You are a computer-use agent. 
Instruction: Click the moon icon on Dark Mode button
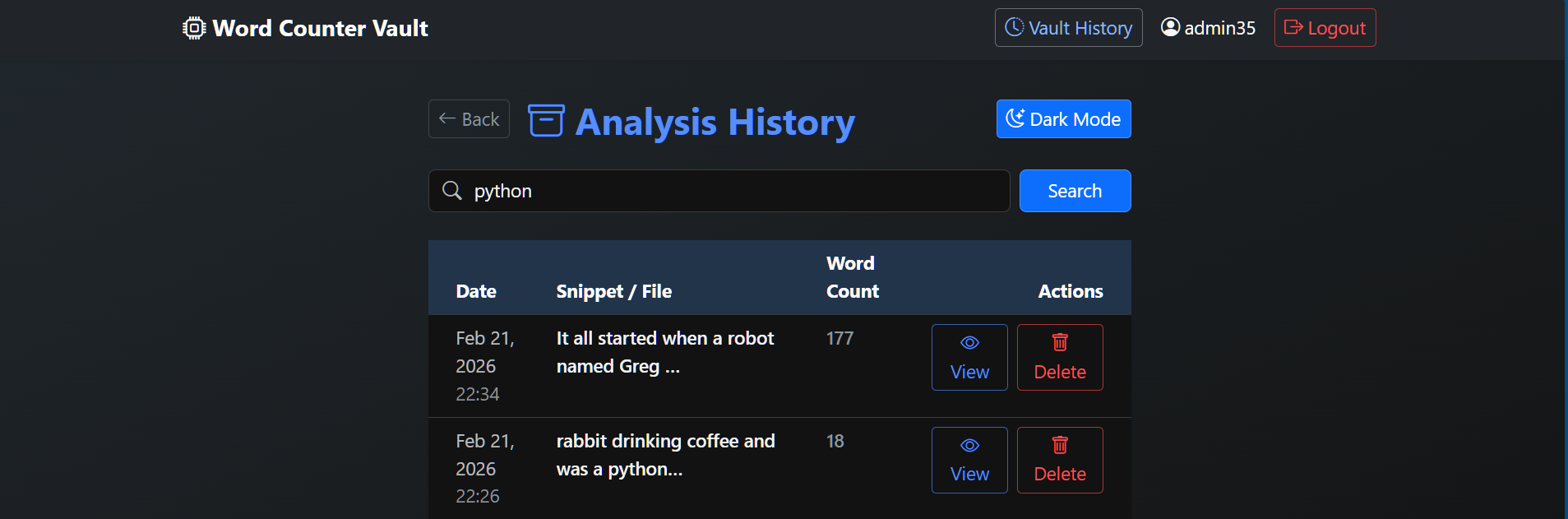pyautogui.click(x=1015, y=118)
